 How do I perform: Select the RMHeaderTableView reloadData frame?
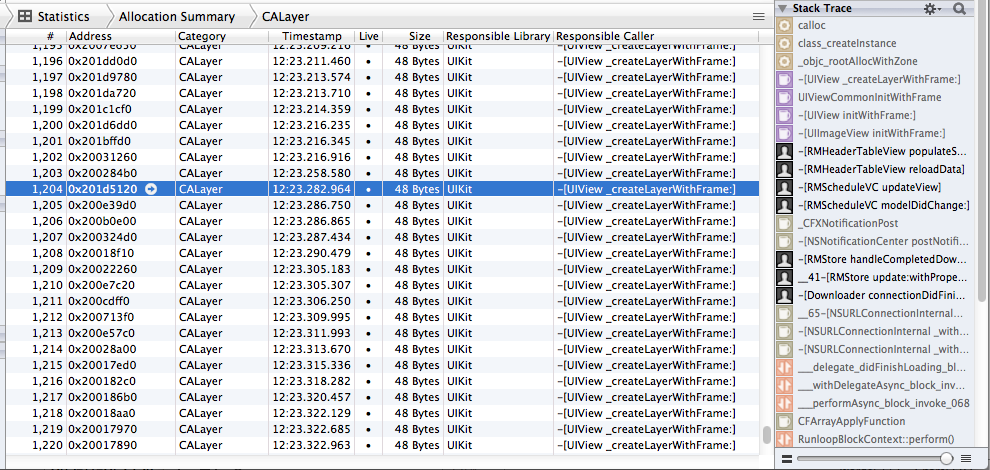coord(880,169)
